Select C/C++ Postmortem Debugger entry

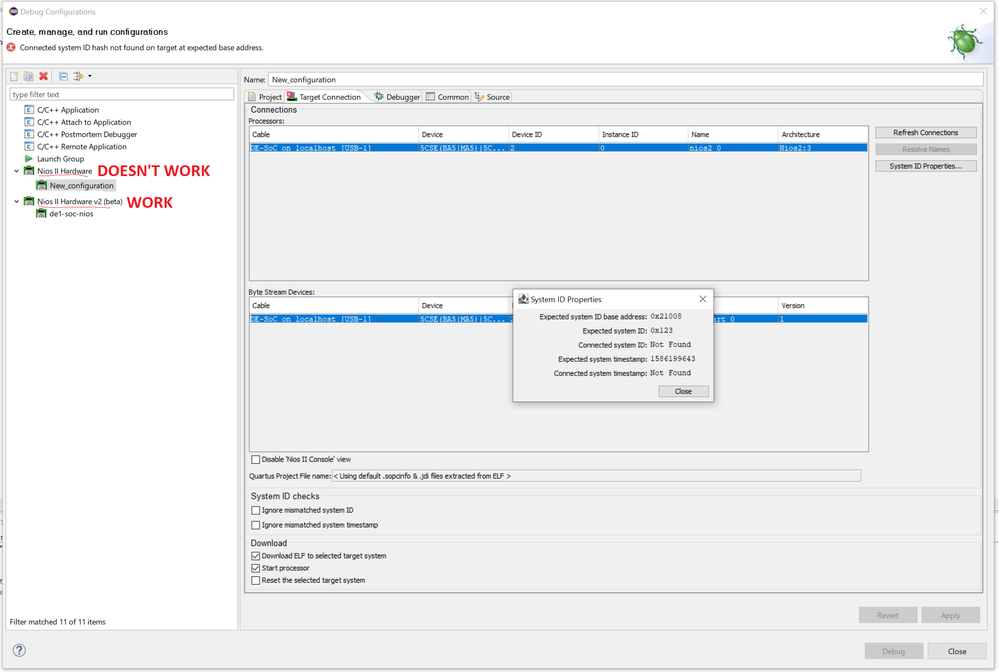(87, 134)
